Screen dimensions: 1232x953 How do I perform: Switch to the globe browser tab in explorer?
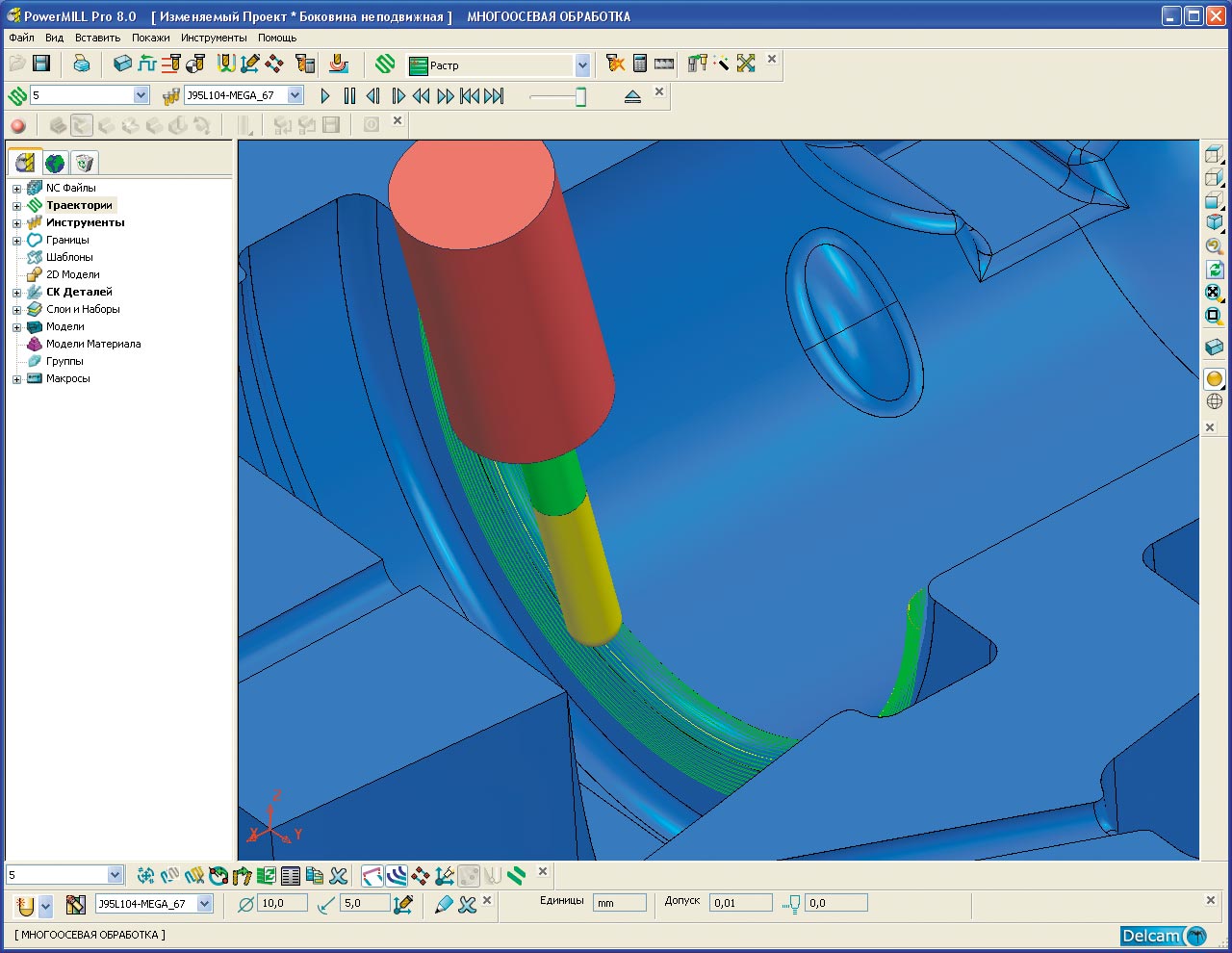[x=55, y=163]
